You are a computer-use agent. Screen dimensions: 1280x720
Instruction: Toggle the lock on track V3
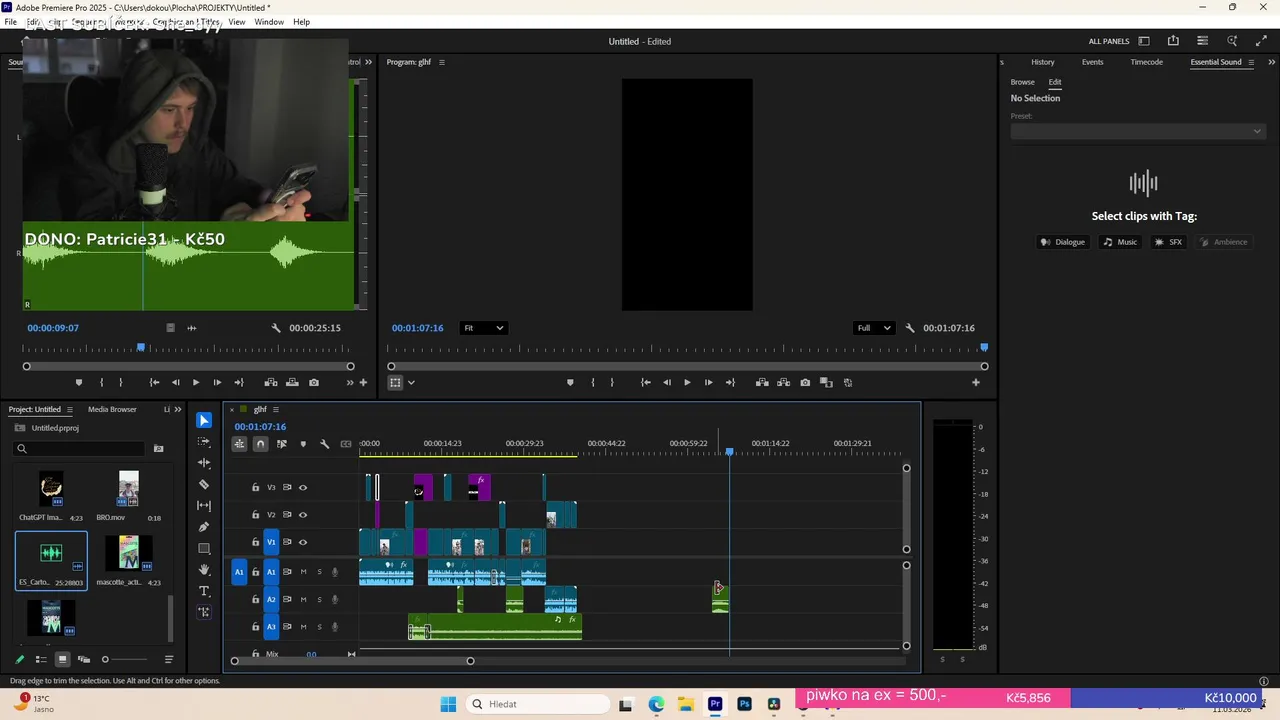click(255, 488)
